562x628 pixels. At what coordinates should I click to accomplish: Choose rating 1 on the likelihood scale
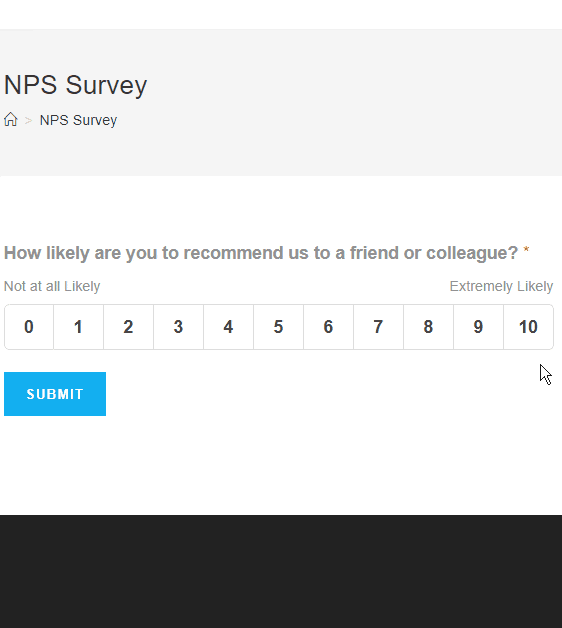(x=79, y=327)
